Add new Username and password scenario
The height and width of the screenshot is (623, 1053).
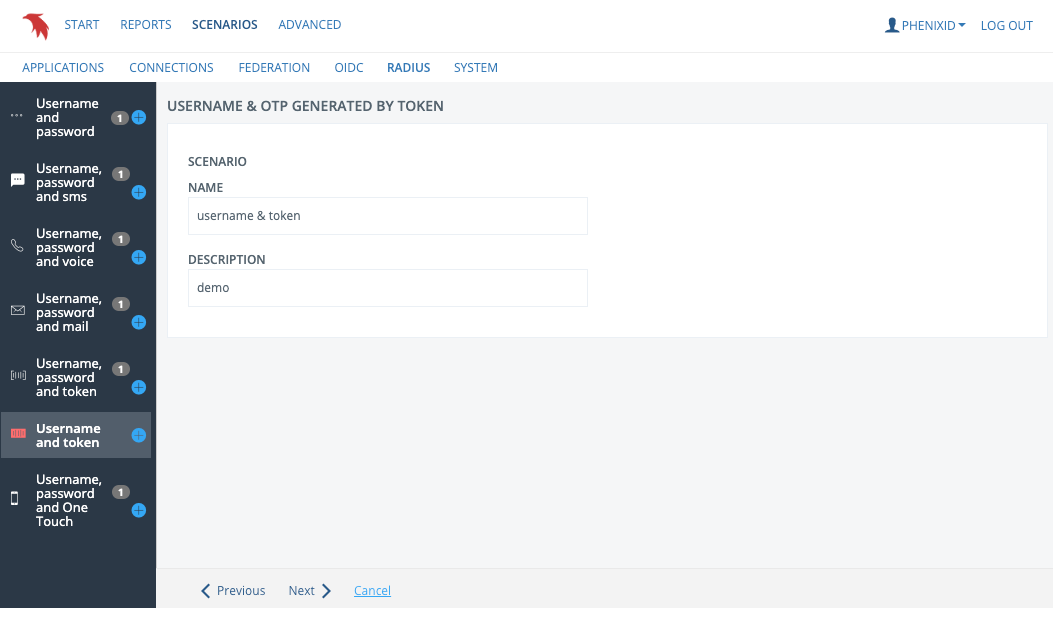tap(139, 118)
